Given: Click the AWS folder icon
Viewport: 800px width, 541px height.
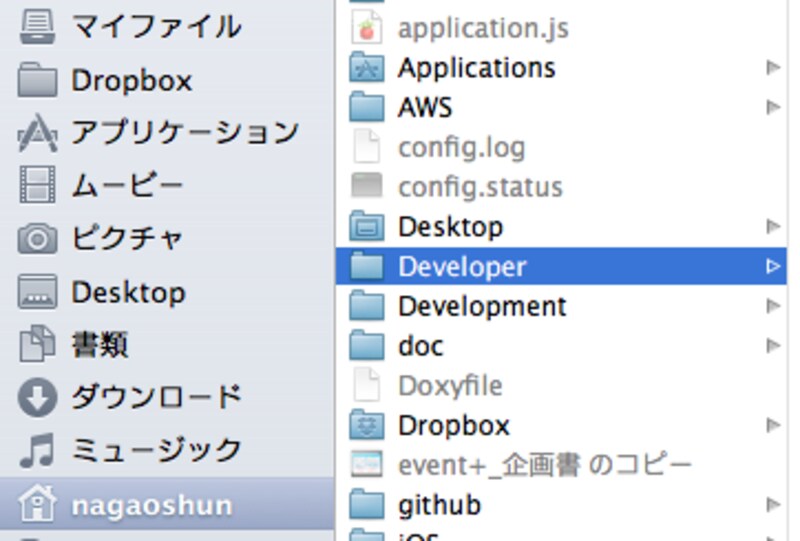Looking at the screenshot, I should click(x=366, y=107).
